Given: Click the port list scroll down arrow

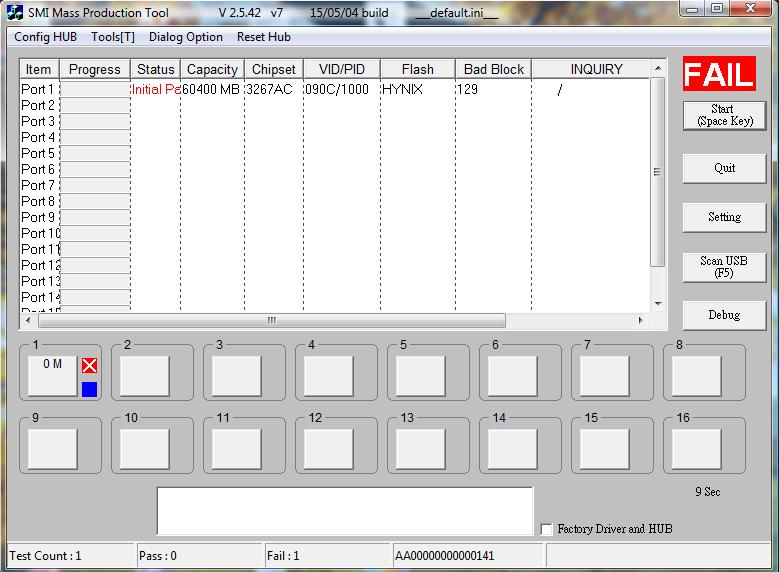Looking at the screenshot, I should (658, 304).
